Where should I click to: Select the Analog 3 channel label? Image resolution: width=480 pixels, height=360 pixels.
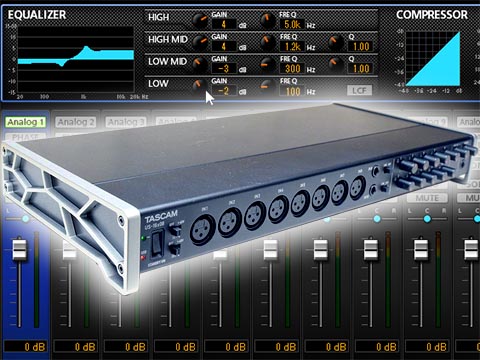click(125, 122)
